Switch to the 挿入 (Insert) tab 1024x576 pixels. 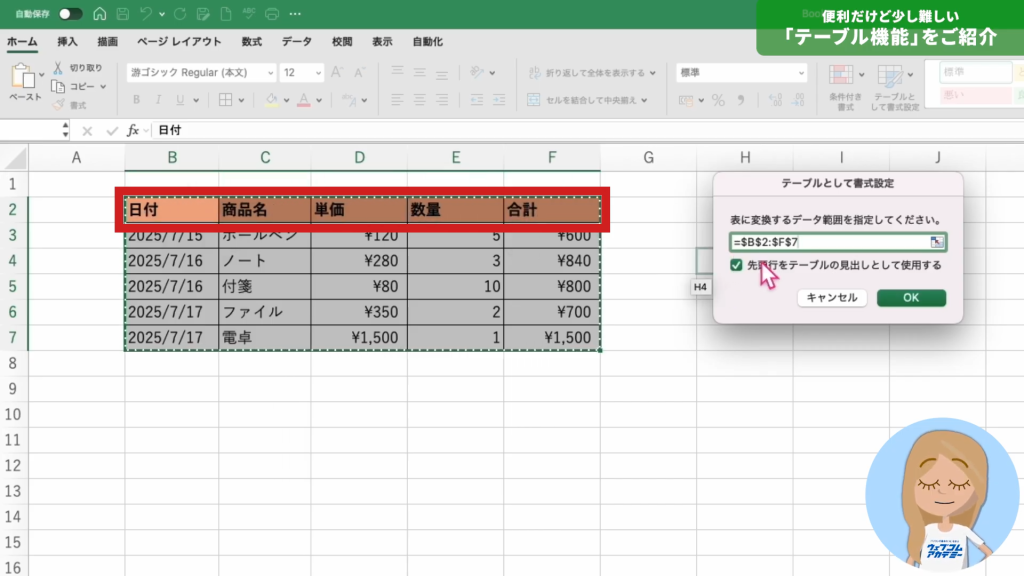[67, 42]
